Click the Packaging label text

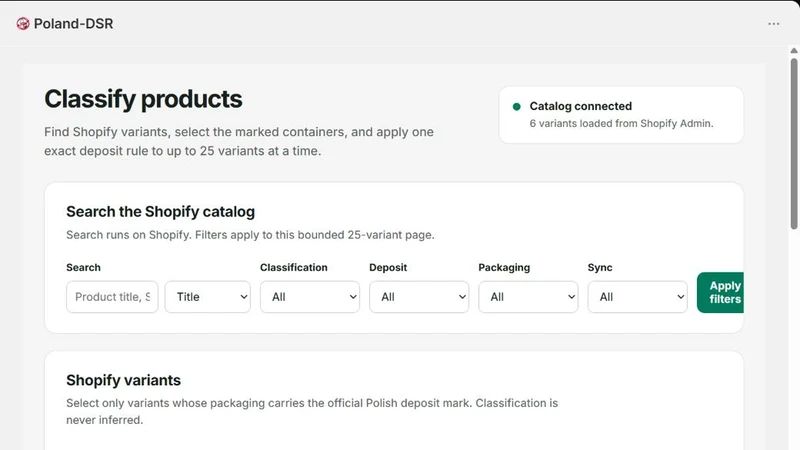click(x=504, y=267)
